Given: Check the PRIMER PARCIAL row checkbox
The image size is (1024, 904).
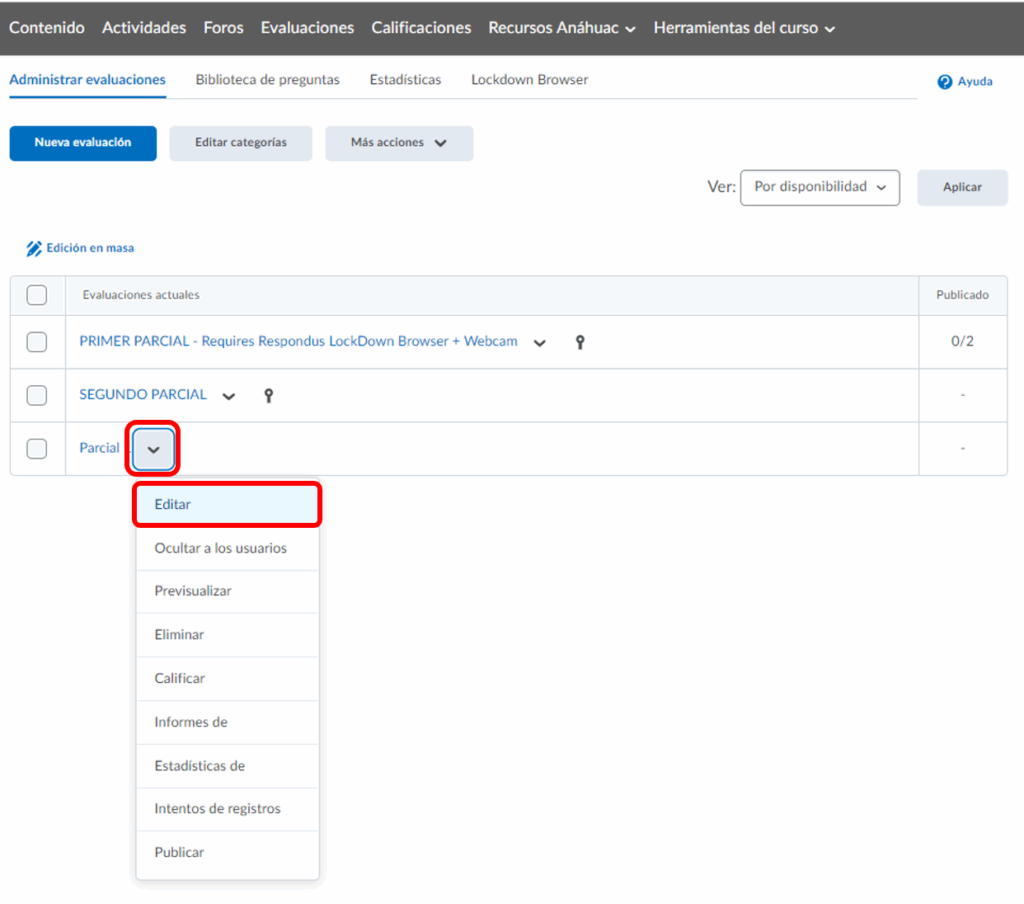Looking at the screenshot, I should pyautogui.click(x=37, y=342).
